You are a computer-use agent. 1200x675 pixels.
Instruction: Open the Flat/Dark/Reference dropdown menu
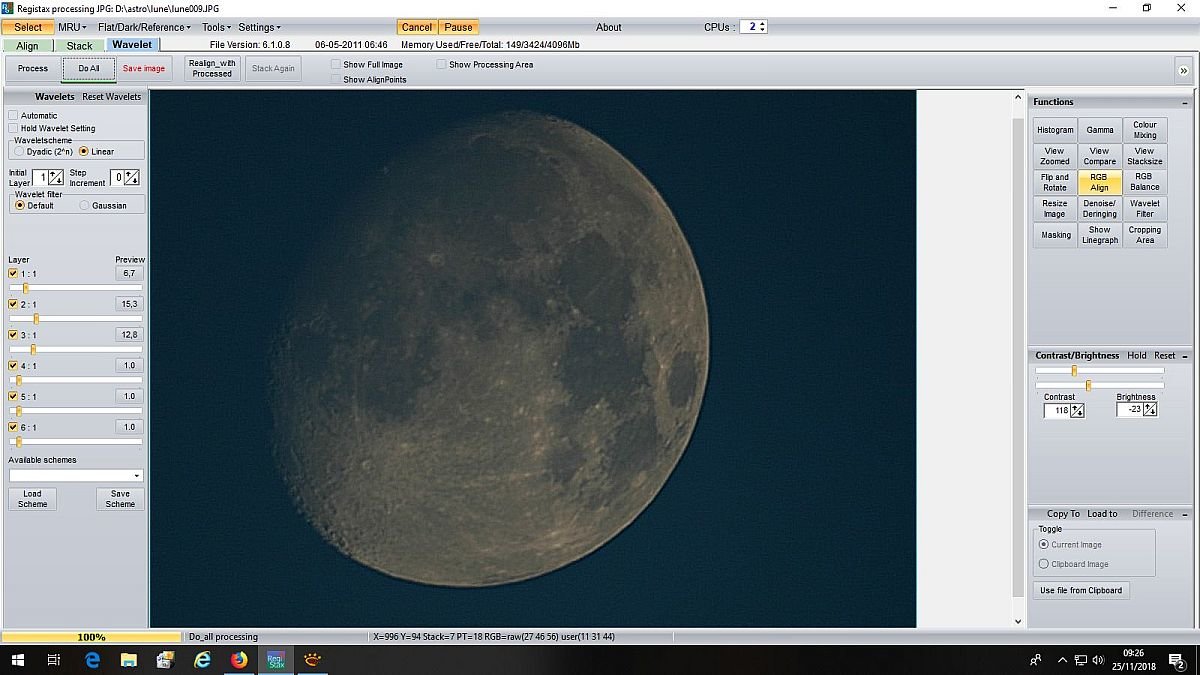coord(145,27)
